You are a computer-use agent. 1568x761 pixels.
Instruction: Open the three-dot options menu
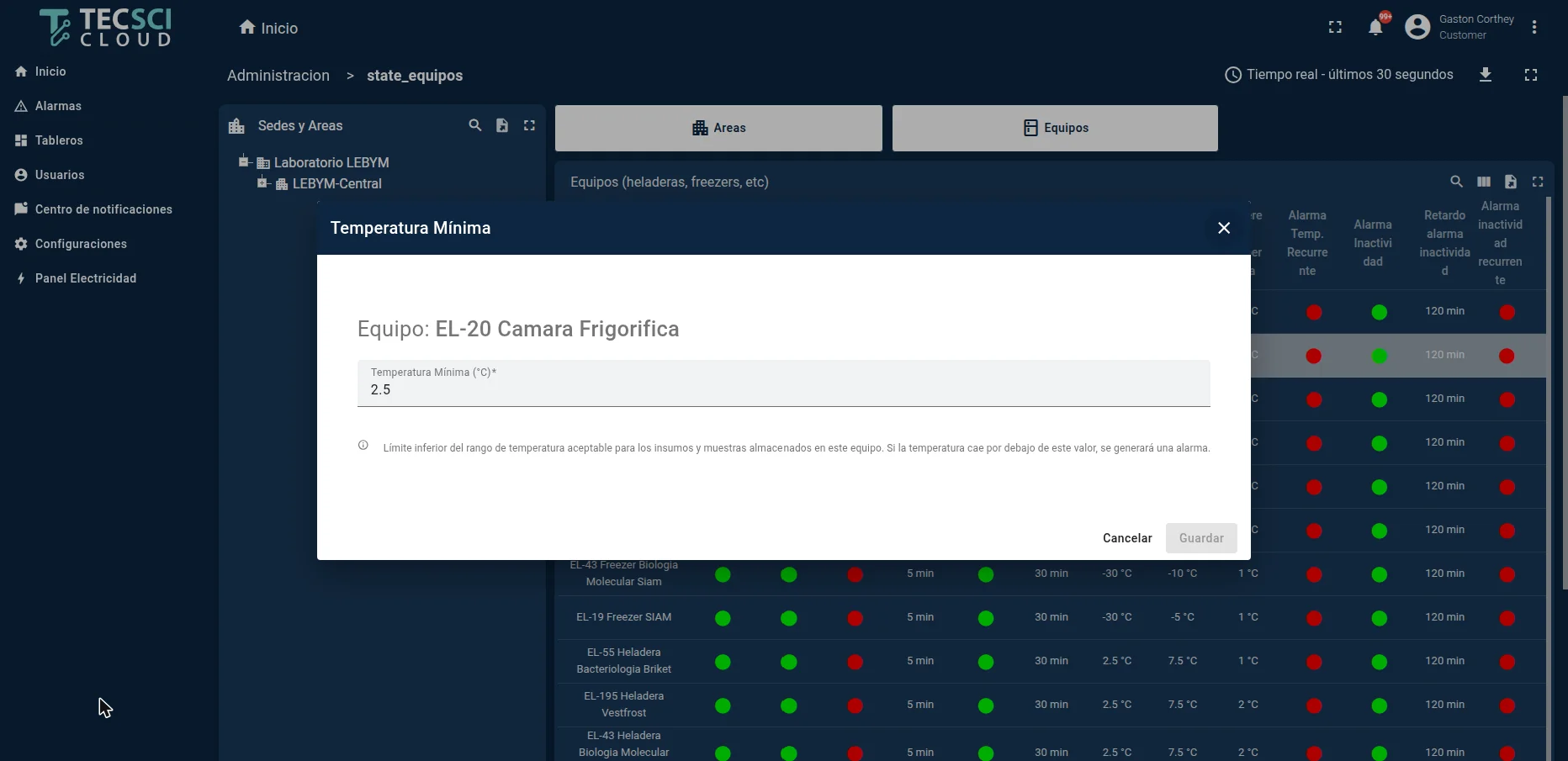tap(1534, 28)
